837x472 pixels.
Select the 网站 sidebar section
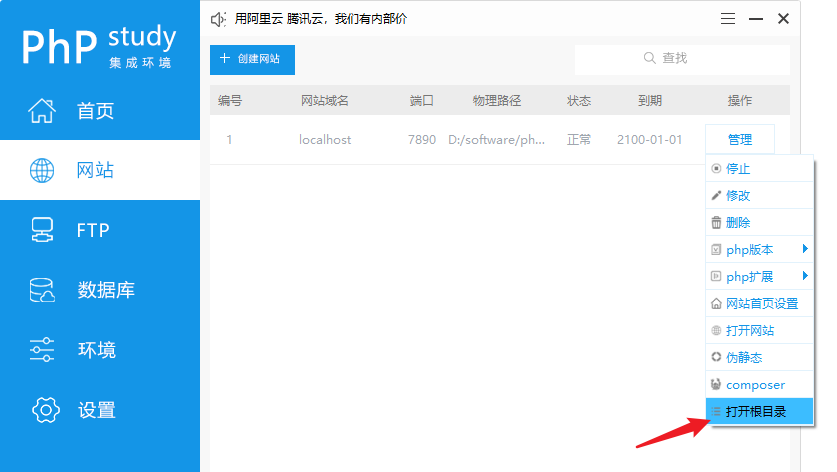click(x=100, y=170)
